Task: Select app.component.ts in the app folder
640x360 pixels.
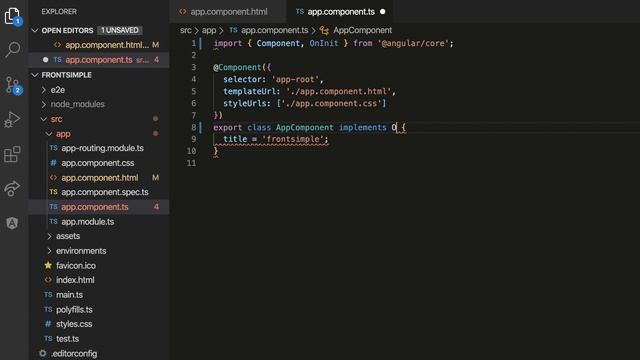Action: click(95, 207)
